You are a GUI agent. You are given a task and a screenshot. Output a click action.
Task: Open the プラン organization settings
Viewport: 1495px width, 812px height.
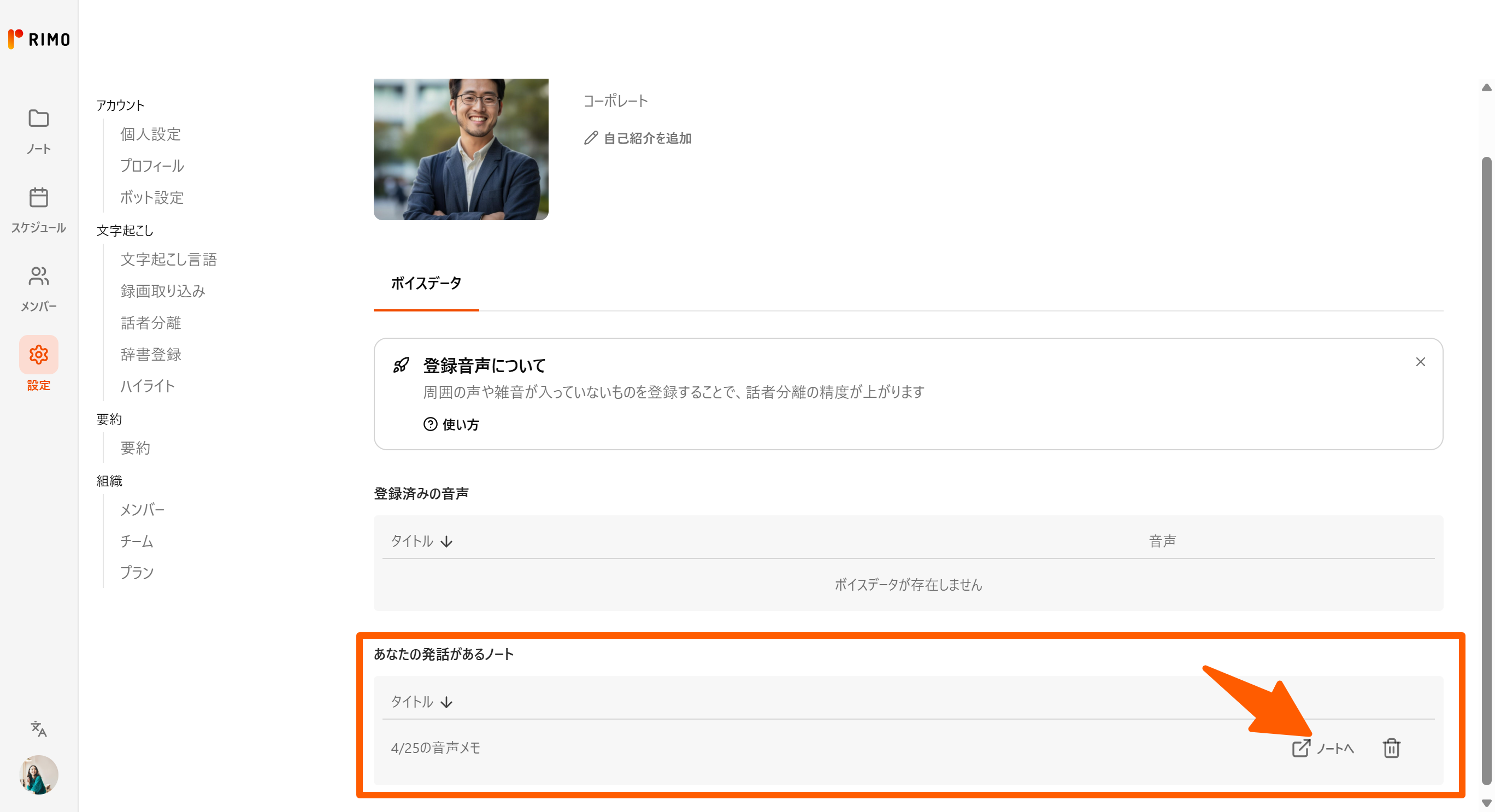[137, 573]
